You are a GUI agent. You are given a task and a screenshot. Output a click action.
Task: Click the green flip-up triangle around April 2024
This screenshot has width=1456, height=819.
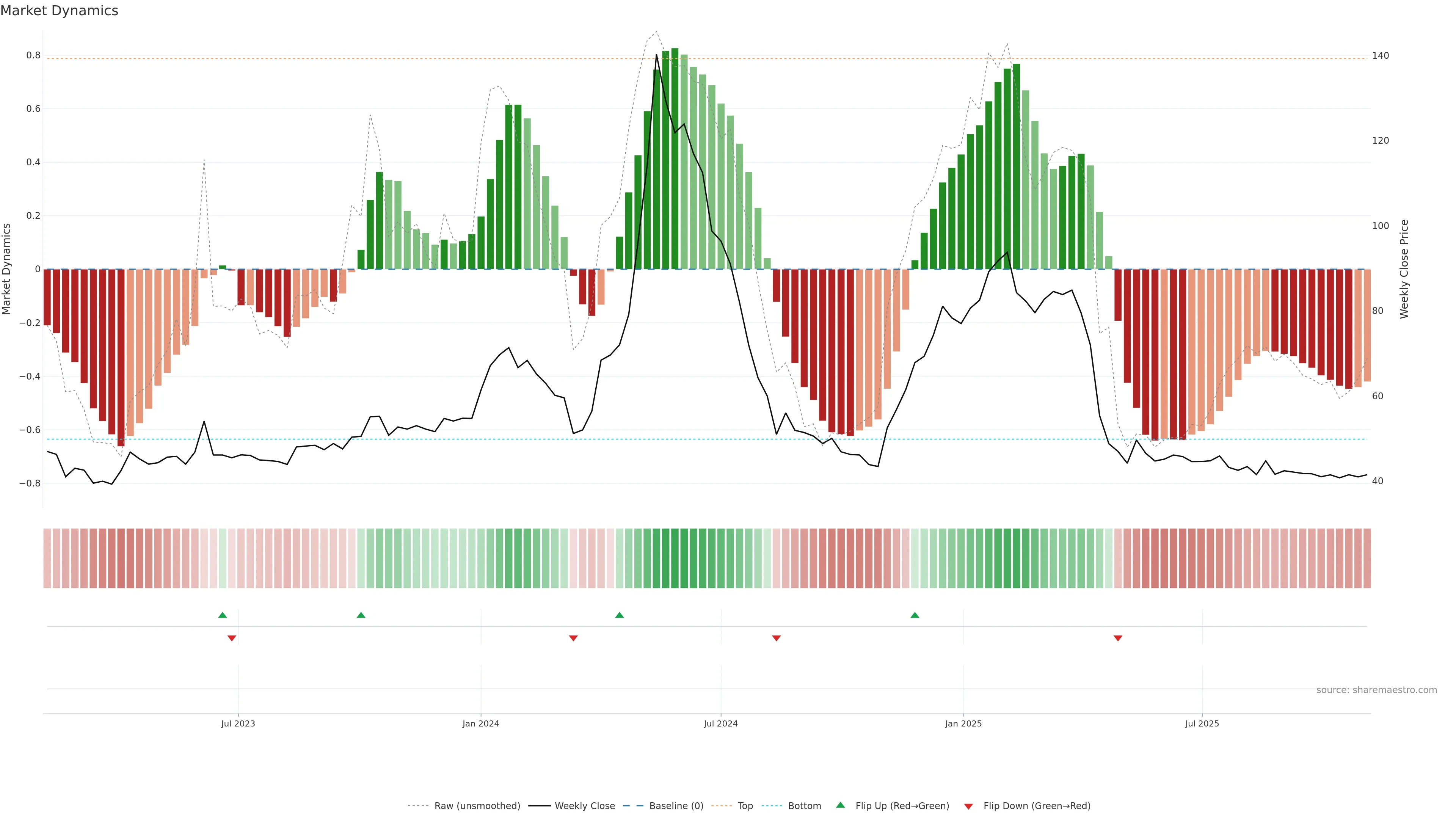coord(620,615)
